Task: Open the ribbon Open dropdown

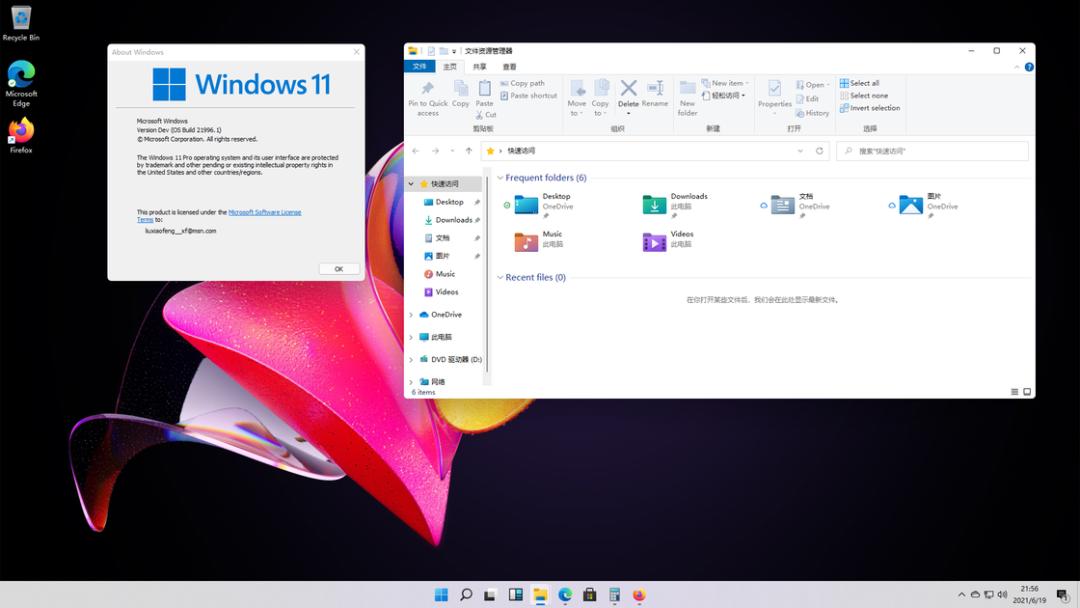Action: [813, 85]
